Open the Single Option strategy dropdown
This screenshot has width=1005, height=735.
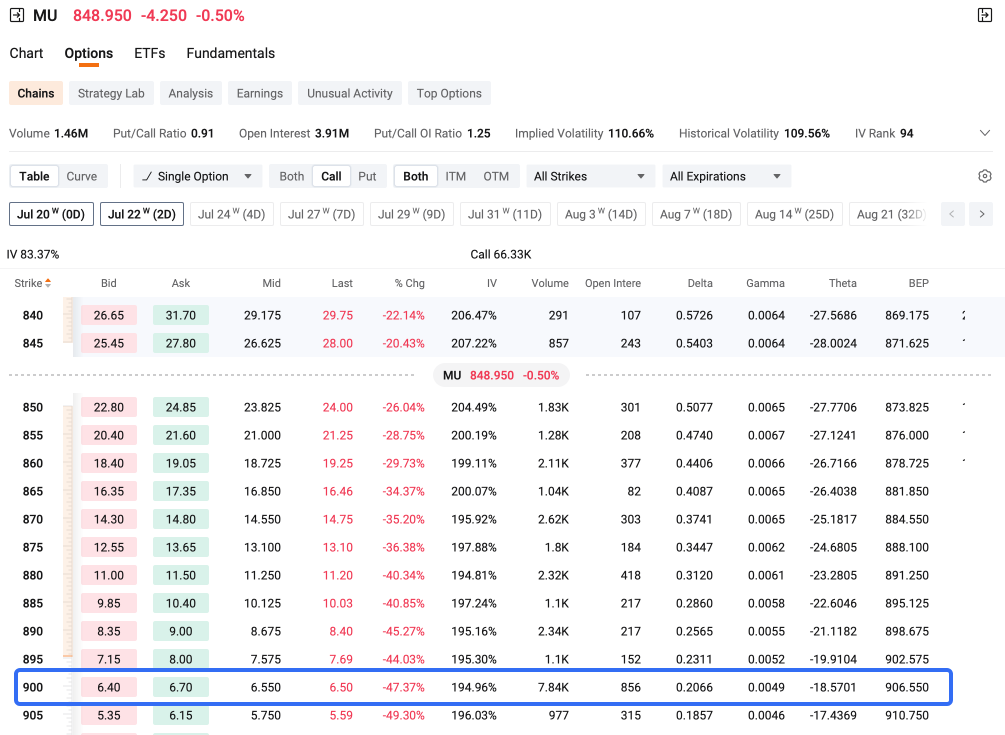198,176
